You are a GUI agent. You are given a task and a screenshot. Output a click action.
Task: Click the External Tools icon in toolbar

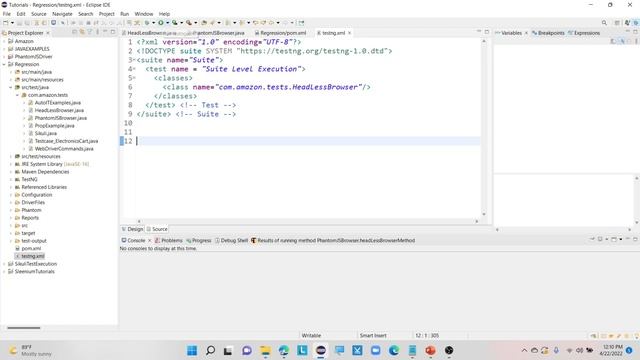point(189,23)
